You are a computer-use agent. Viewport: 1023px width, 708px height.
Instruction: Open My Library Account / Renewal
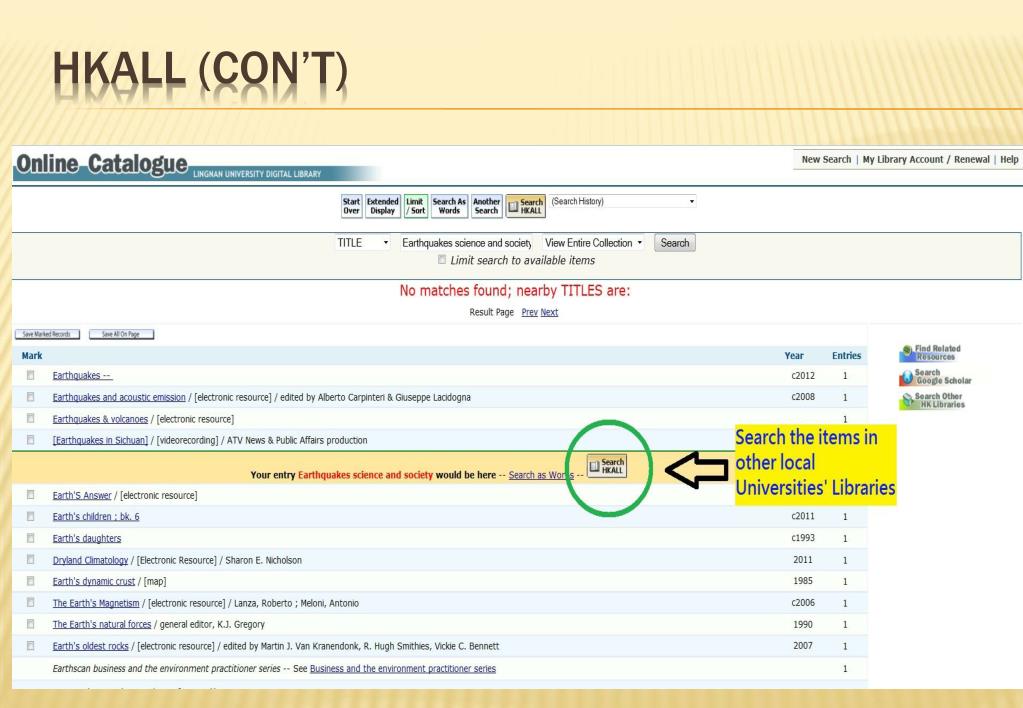[926, 159]
